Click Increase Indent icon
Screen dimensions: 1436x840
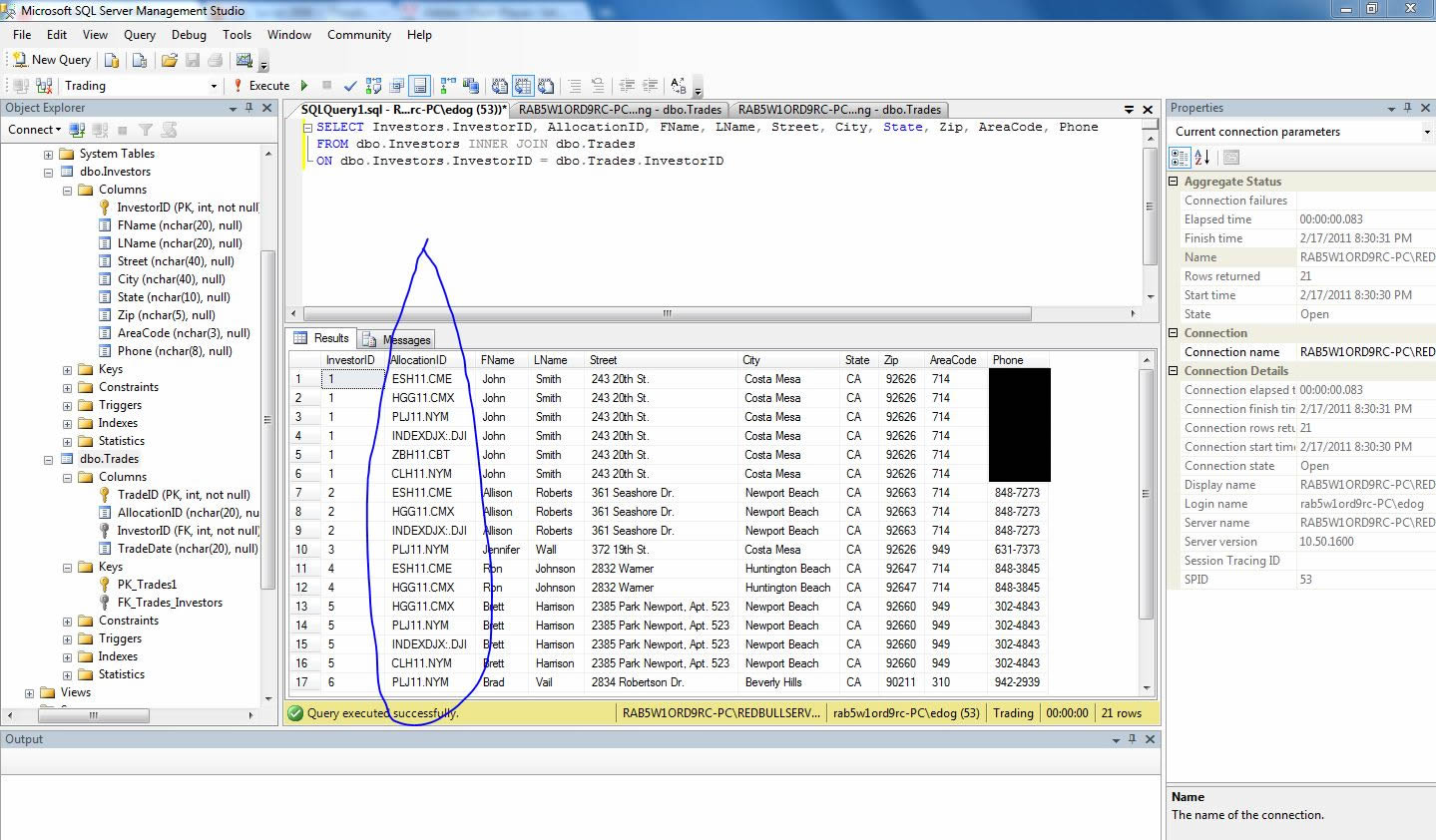pyautogui.click(x=650, y=86)
